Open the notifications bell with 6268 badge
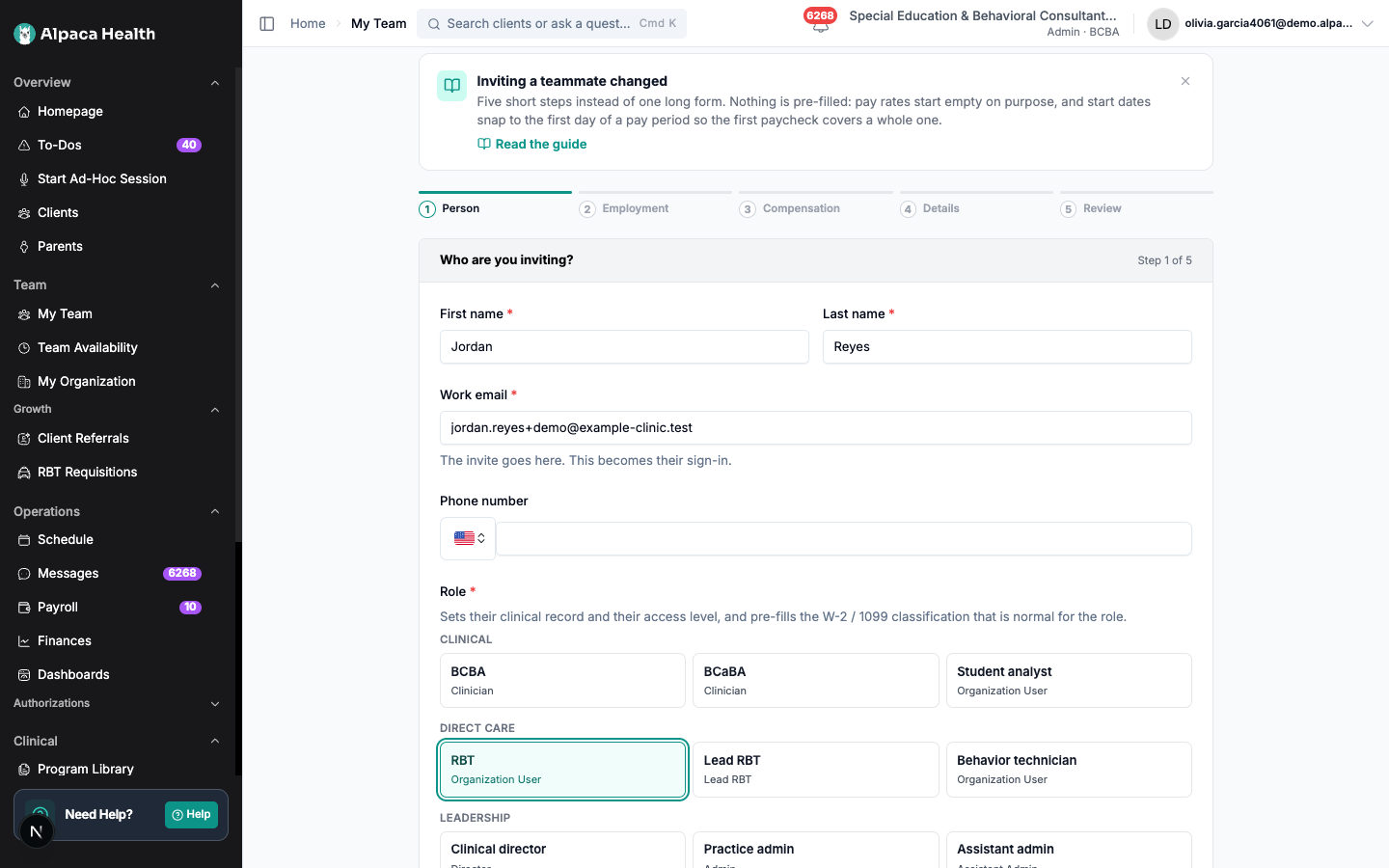This screenshot has width=1389, height=868. [820, 21]
